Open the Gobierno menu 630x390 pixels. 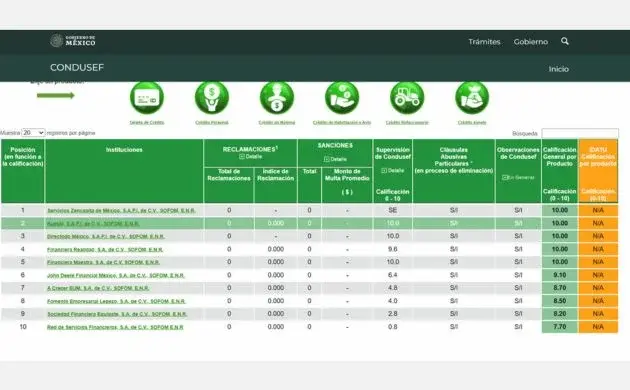point(530,42)
